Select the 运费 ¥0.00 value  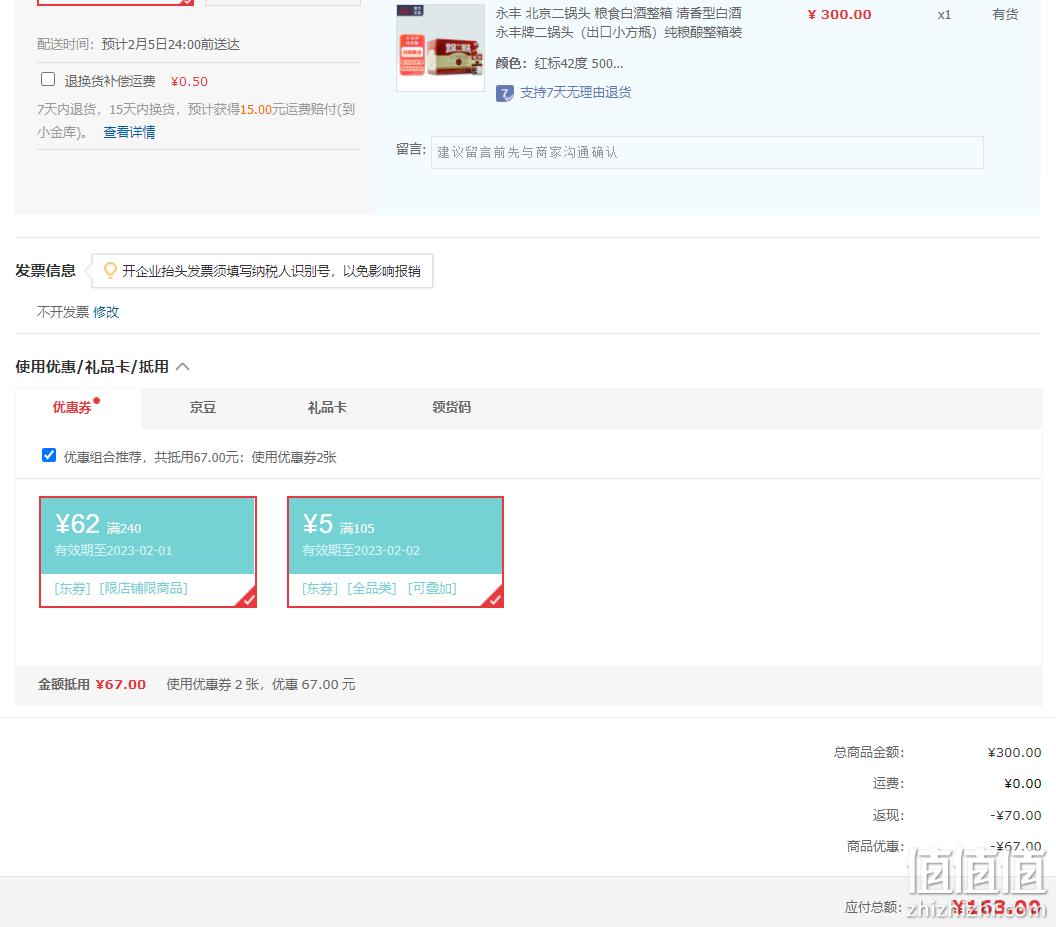pyautogui.click(x=1022, y=784)
